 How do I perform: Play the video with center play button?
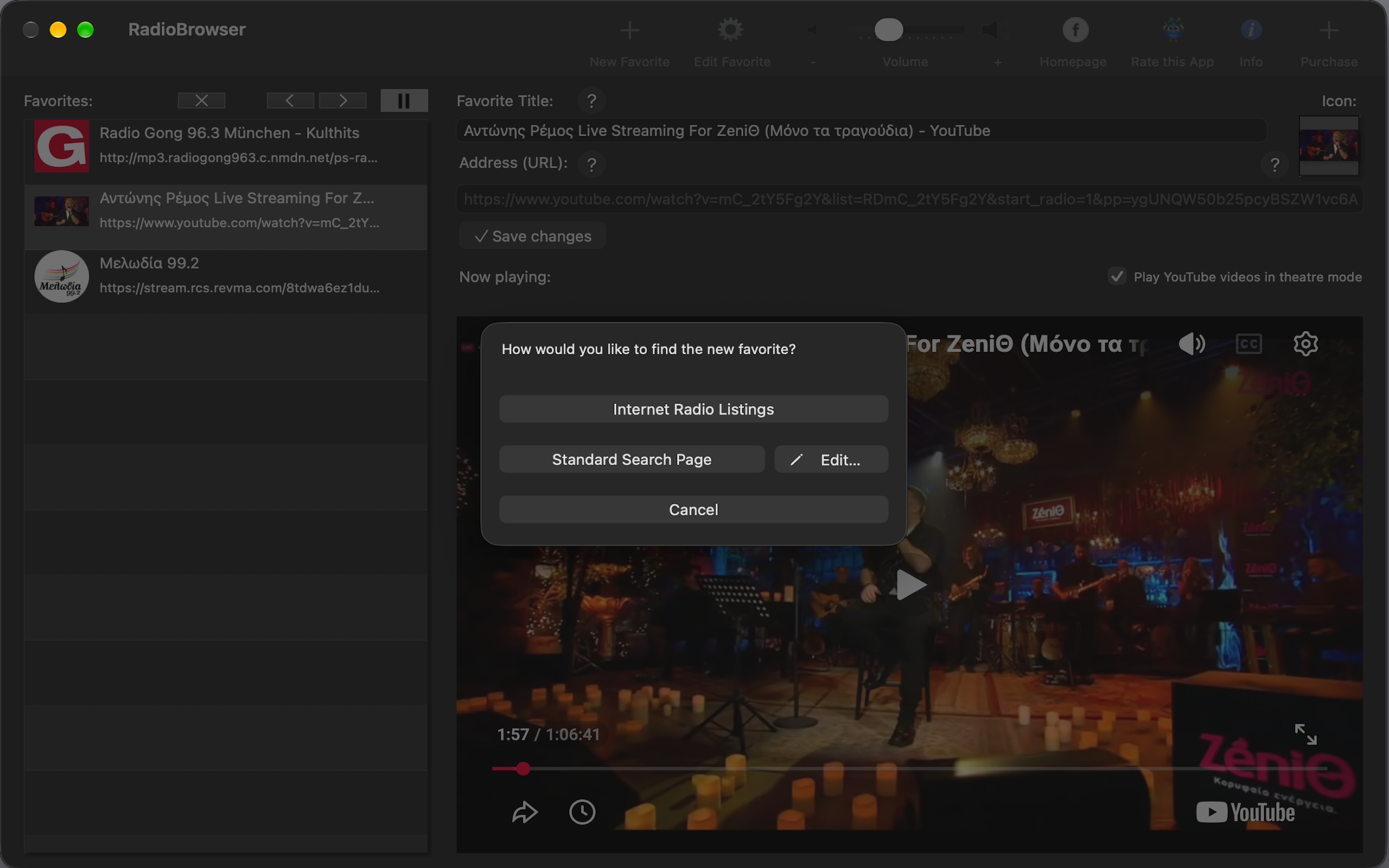pyautogui.click(x=910, y=584)
